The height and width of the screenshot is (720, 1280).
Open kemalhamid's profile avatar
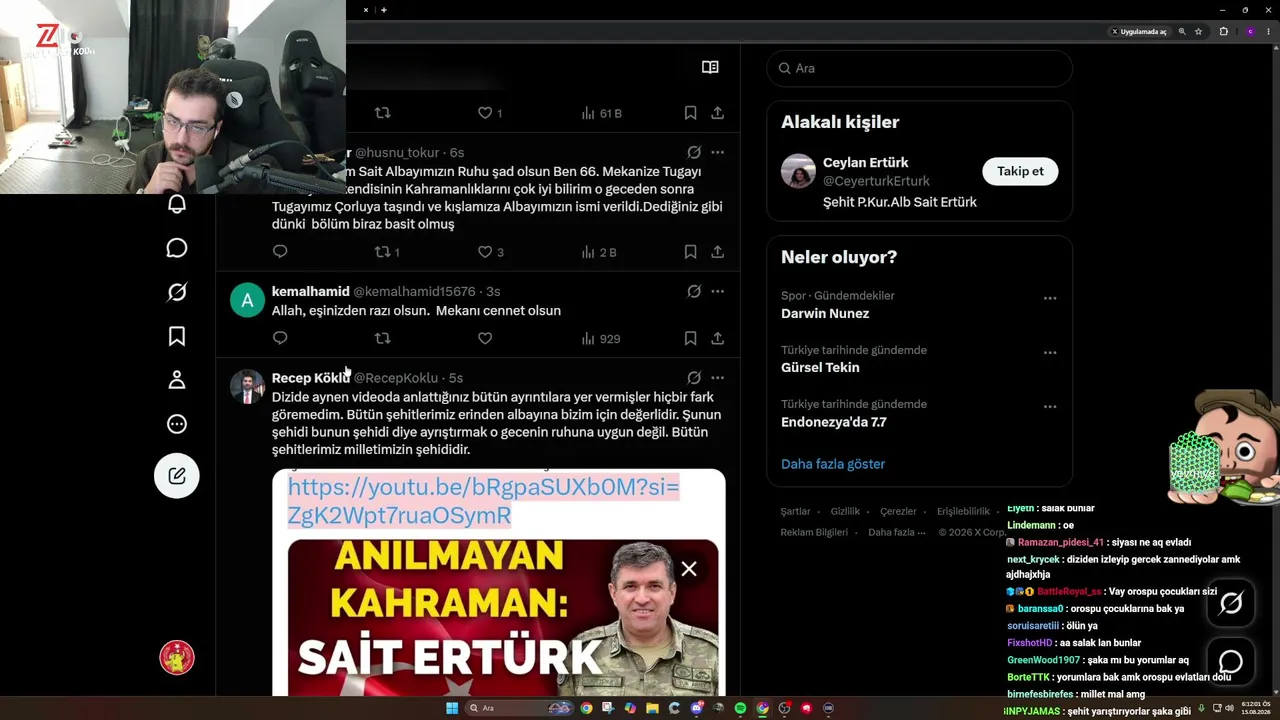tap(247, 300)
